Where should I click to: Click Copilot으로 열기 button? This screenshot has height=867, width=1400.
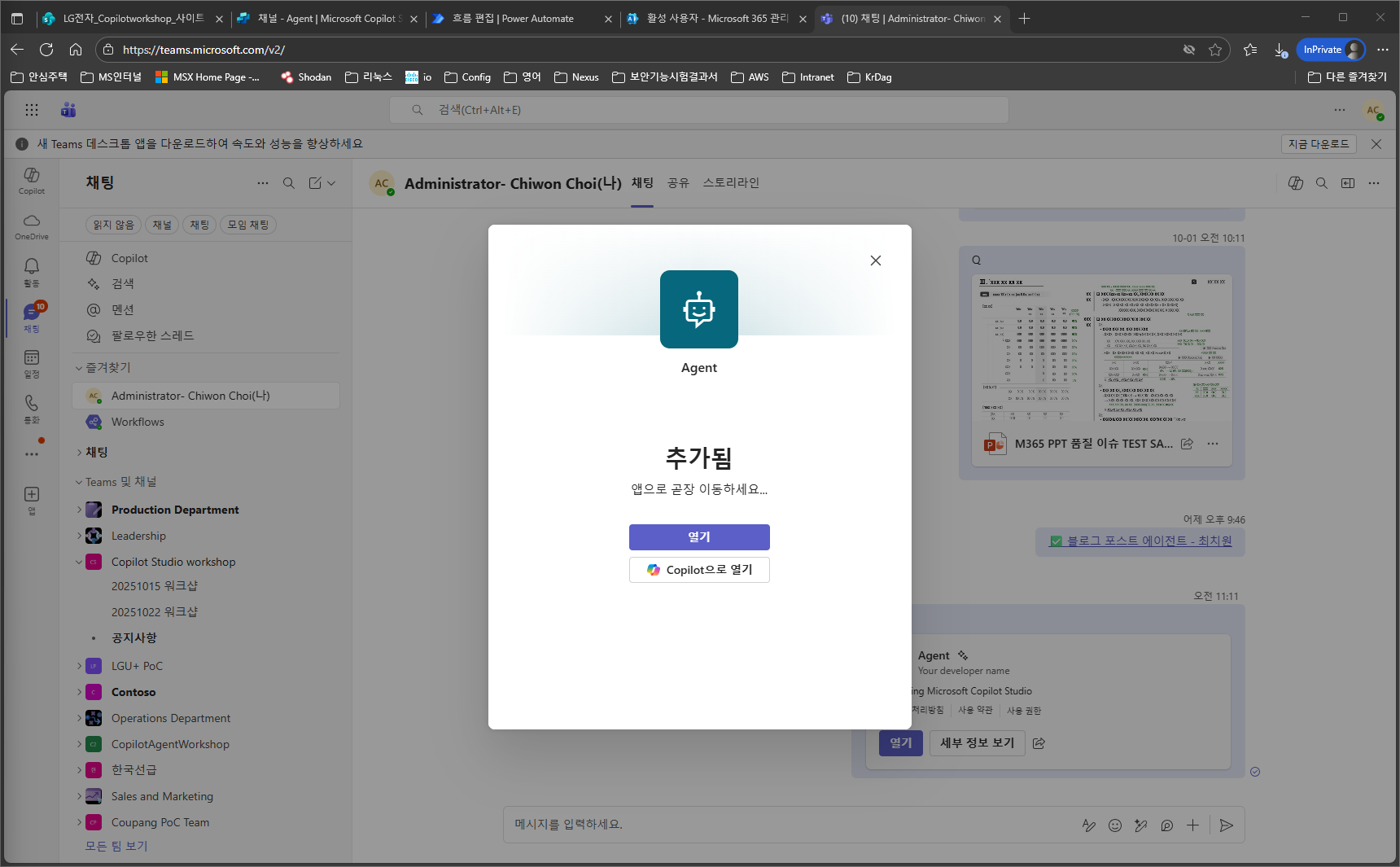(699, 570)
